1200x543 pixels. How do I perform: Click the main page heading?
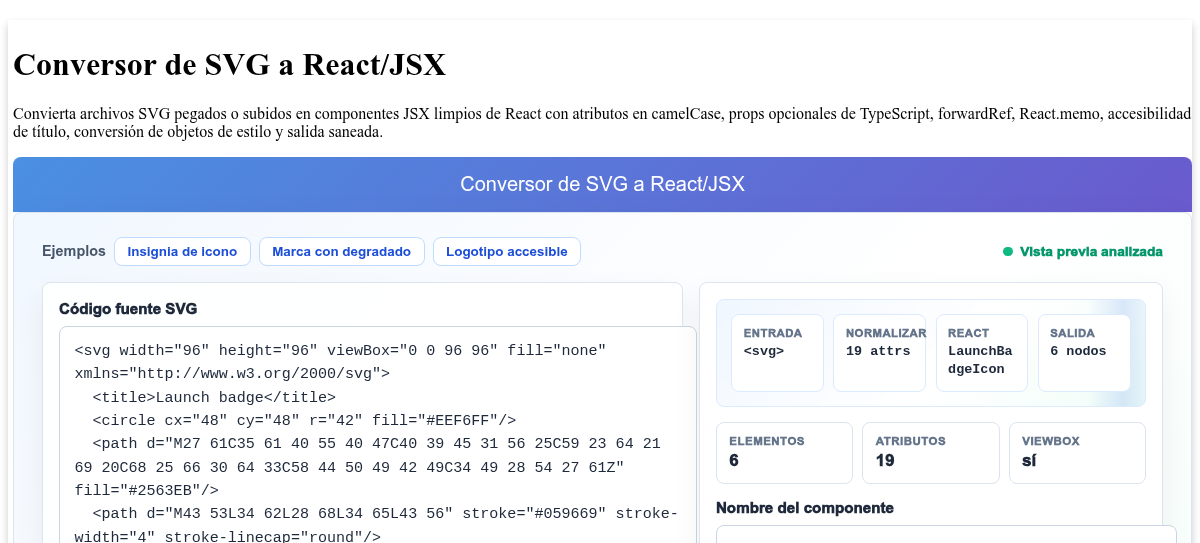230,65
